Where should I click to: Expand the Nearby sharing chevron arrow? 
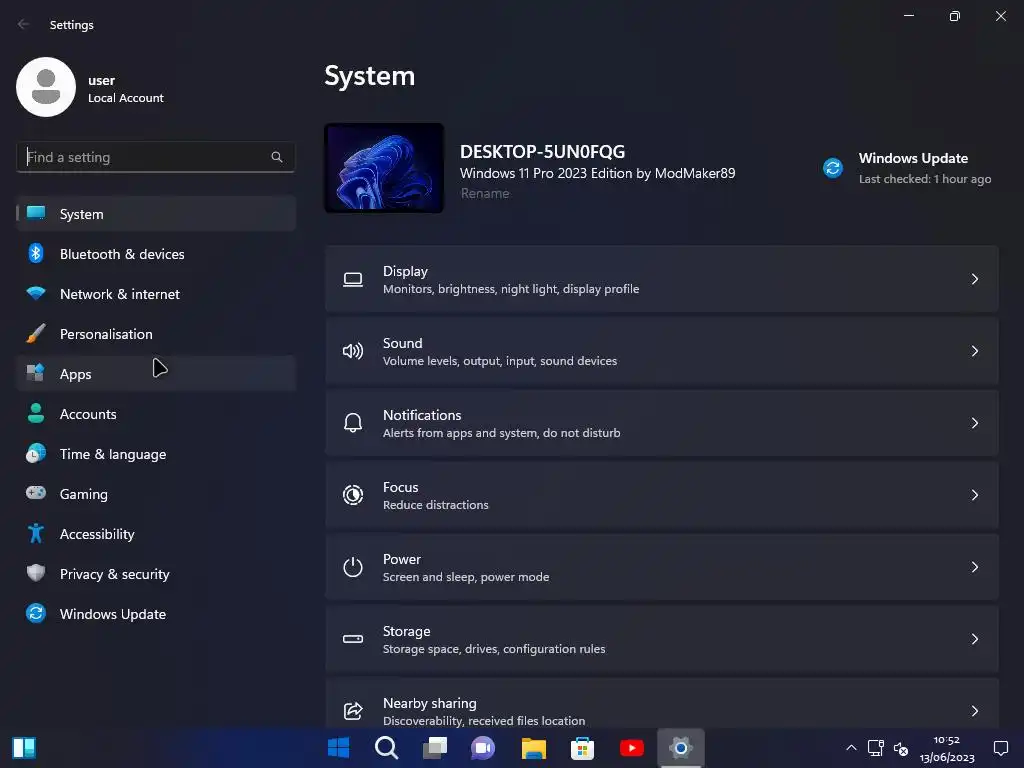pyautogui.click(x=974, y=711)
